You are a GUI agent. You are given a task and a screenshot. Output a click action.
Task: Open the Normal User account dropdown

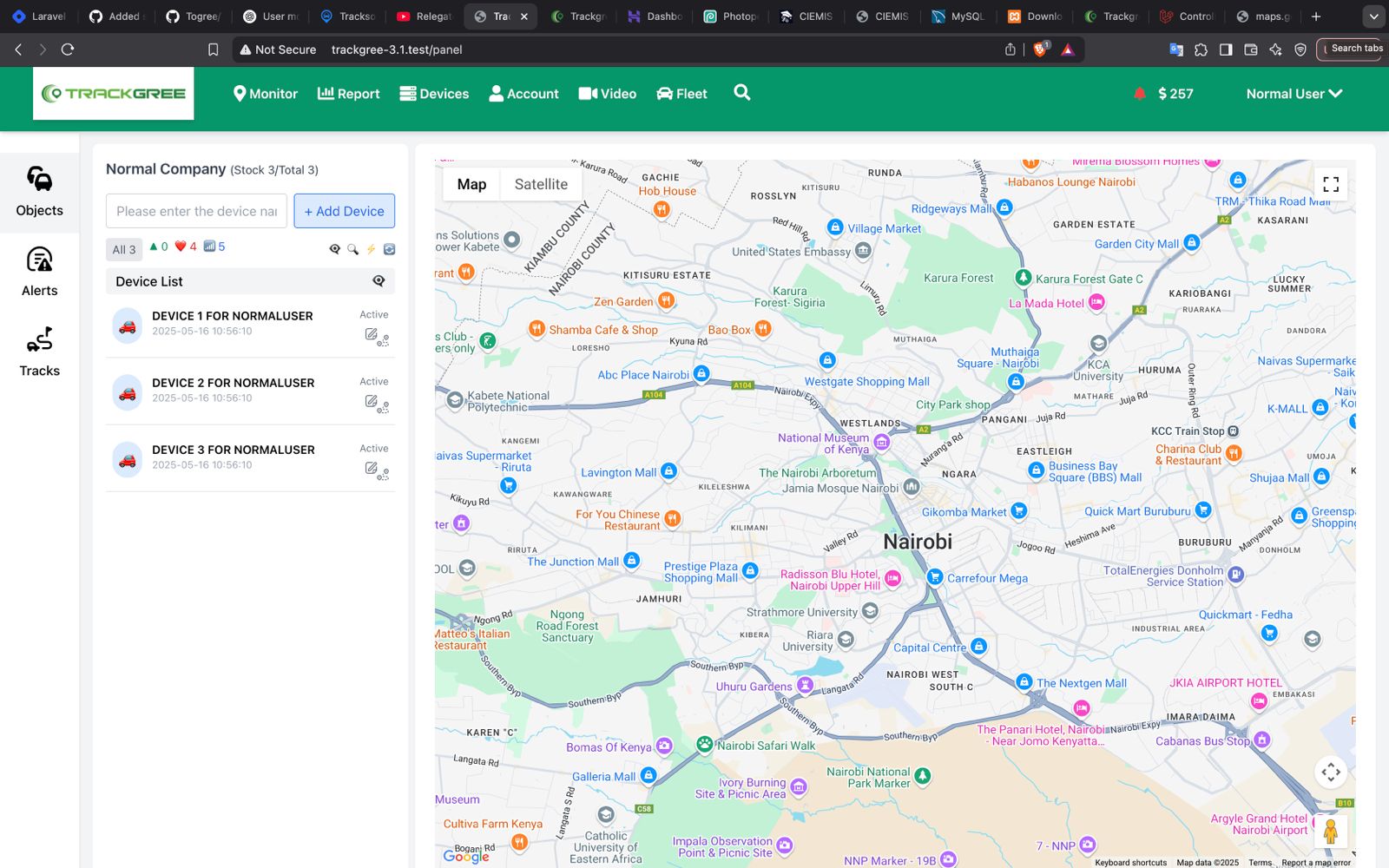click(1293, 93)
